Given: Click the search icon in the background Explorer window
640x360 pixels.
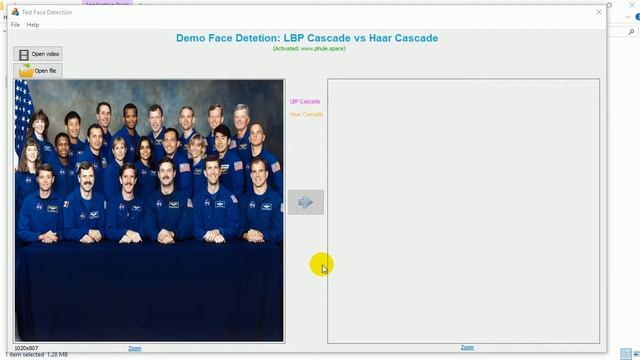Looking at the screenshot, I should point(631,32).
